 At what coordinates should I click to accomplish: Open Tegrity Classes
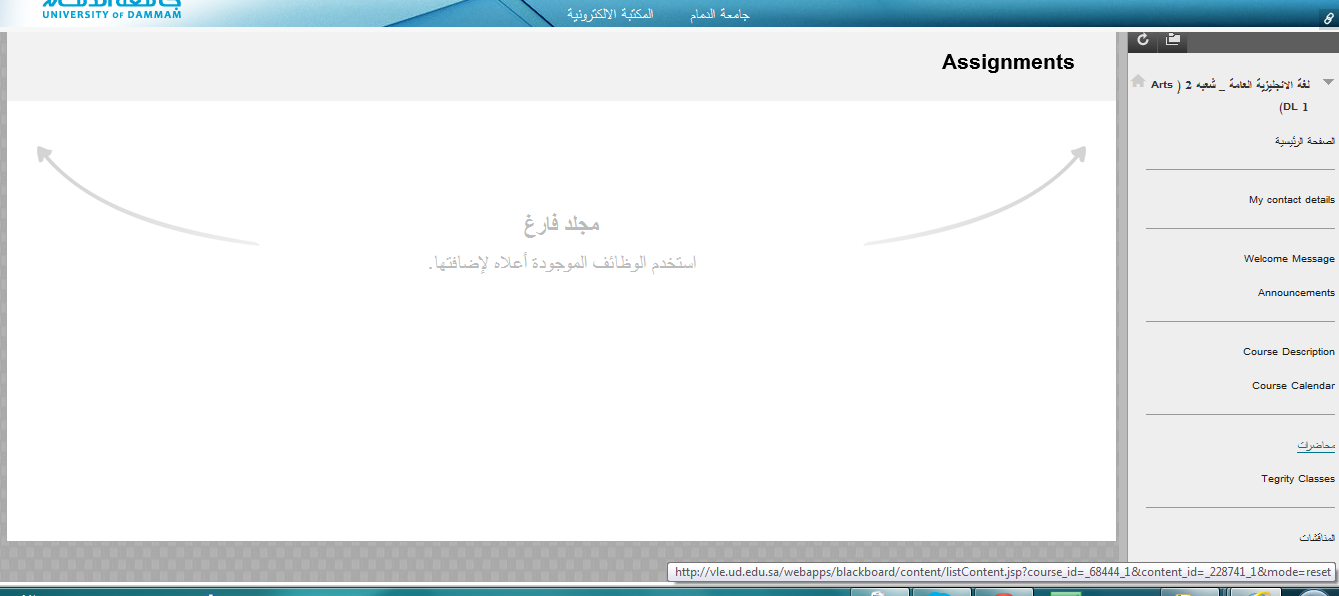pyautogui.click(x=1297, y=479)
